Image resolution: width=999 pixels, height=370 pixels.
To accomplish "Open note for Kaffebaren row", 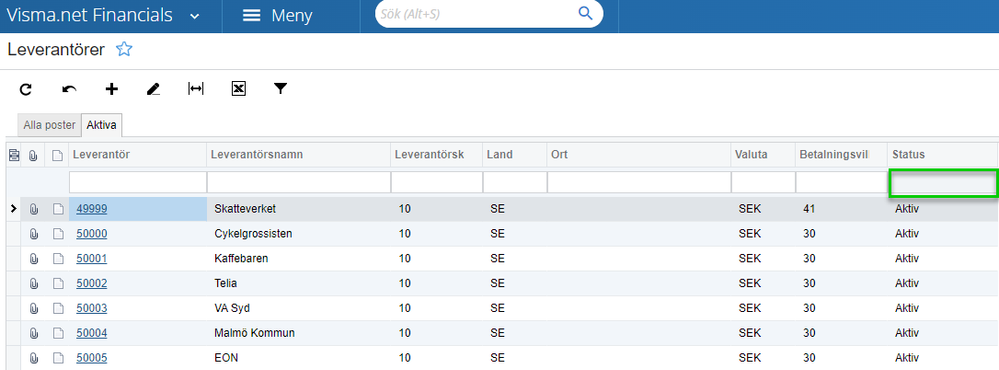I will tap(58, 259).
